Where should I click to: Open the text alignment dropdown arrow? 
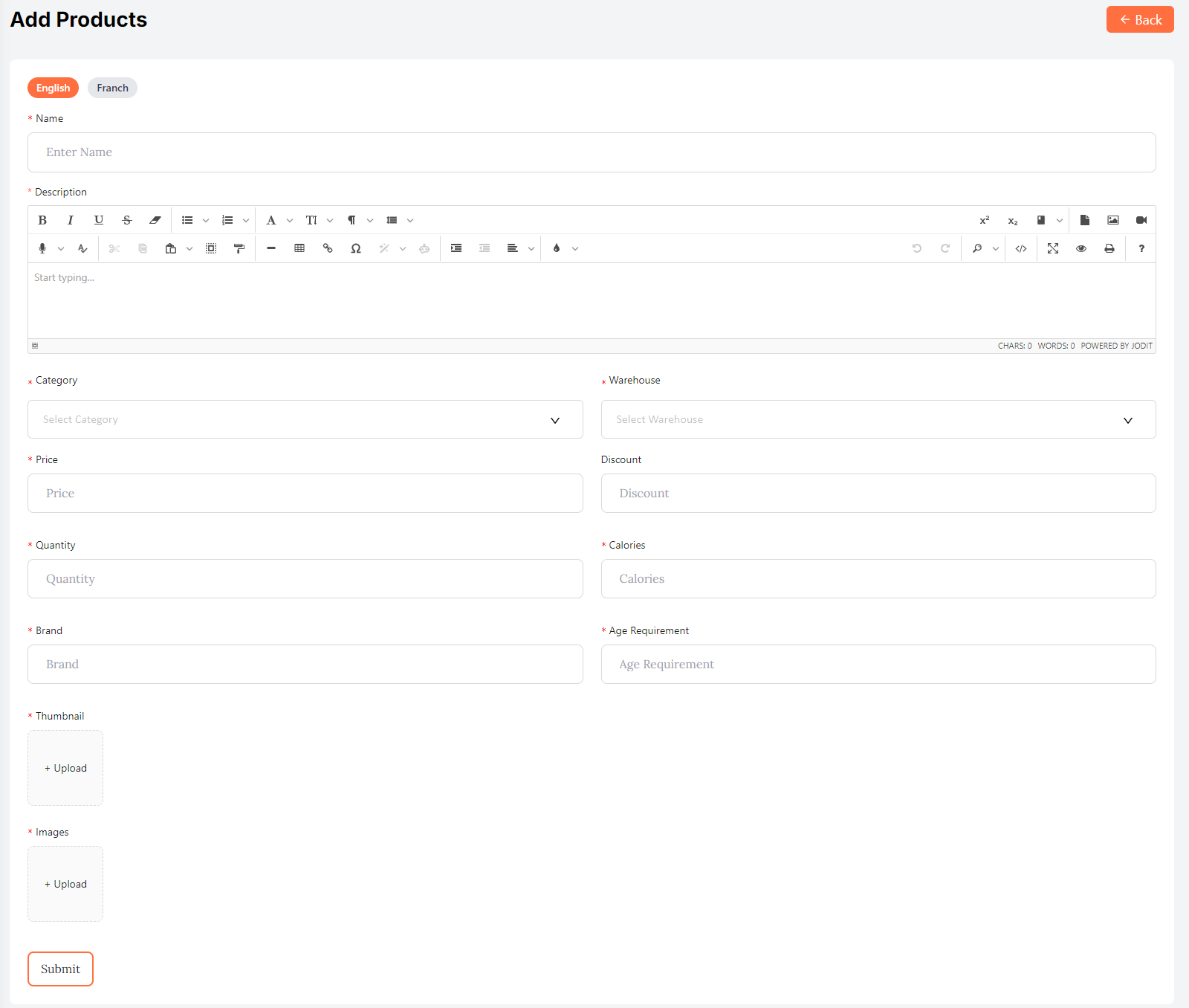coord(531,248)
